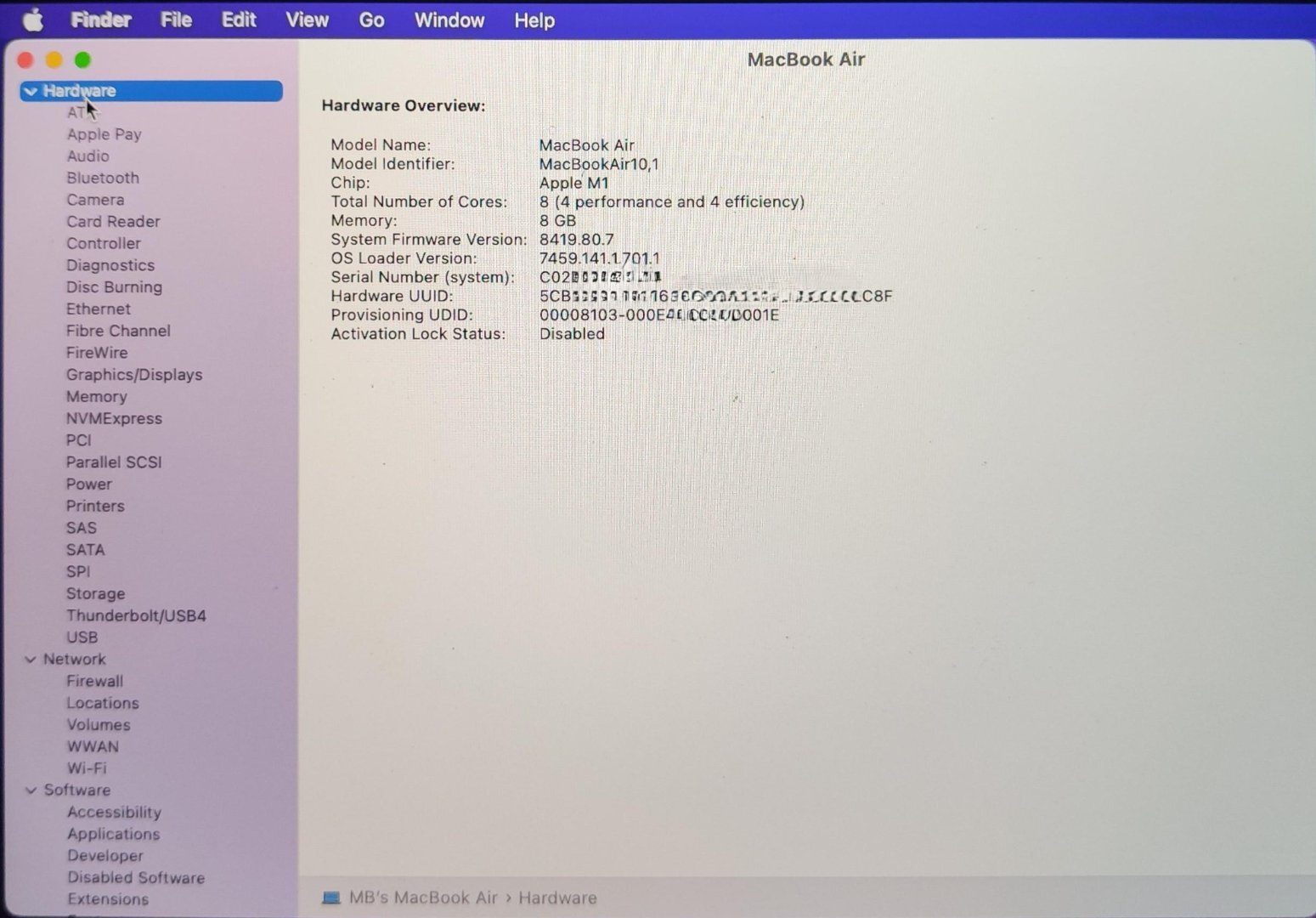Select Applications in the sidebar

point(113,835)
